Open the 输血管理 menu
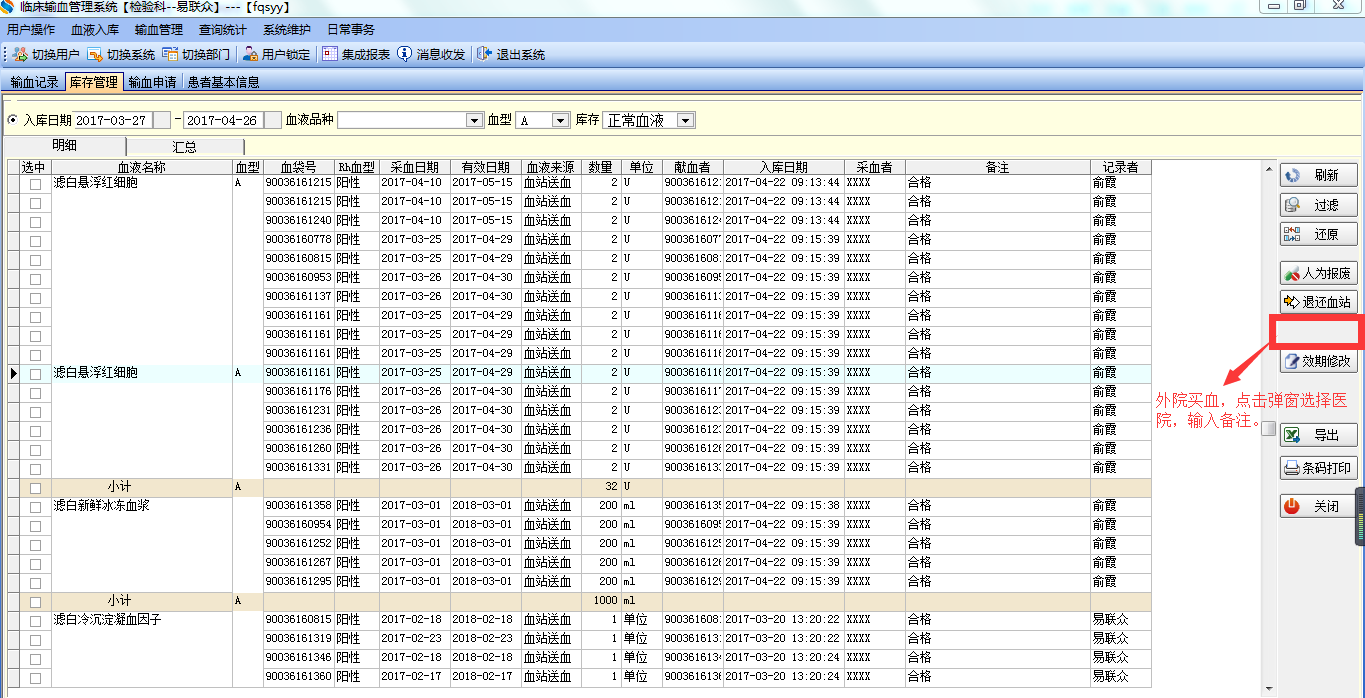1365x698 pixels. click(159, 30)
